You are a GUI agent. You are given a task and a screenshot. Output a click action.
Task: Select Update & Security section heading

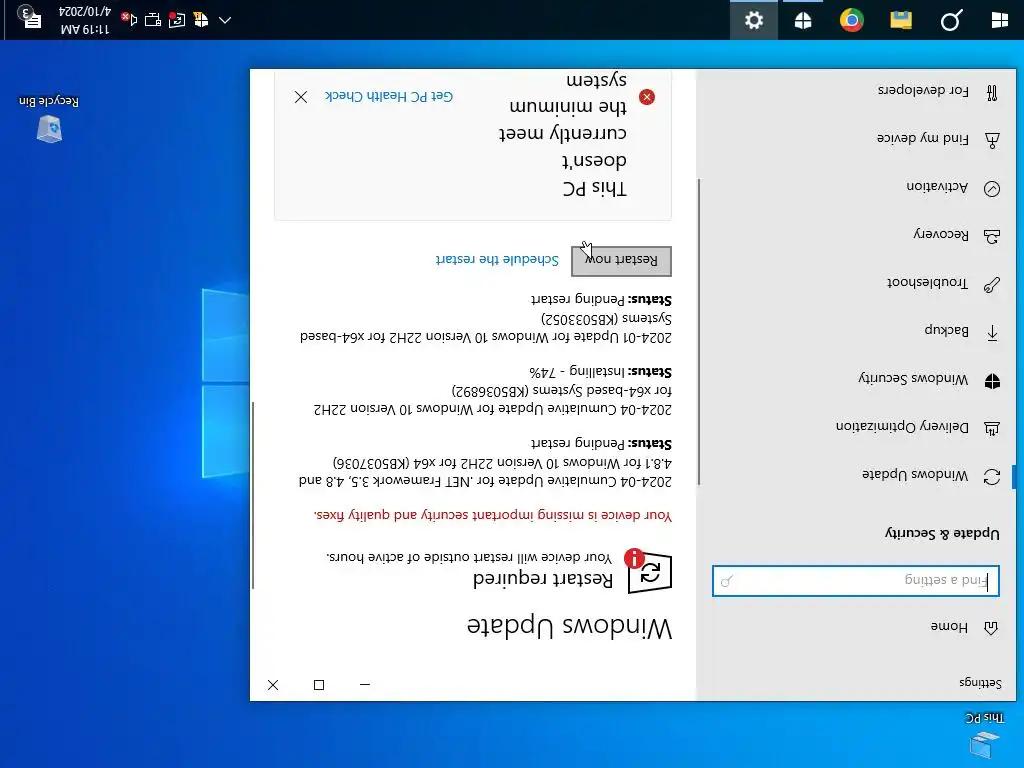[x=942, y=534]
